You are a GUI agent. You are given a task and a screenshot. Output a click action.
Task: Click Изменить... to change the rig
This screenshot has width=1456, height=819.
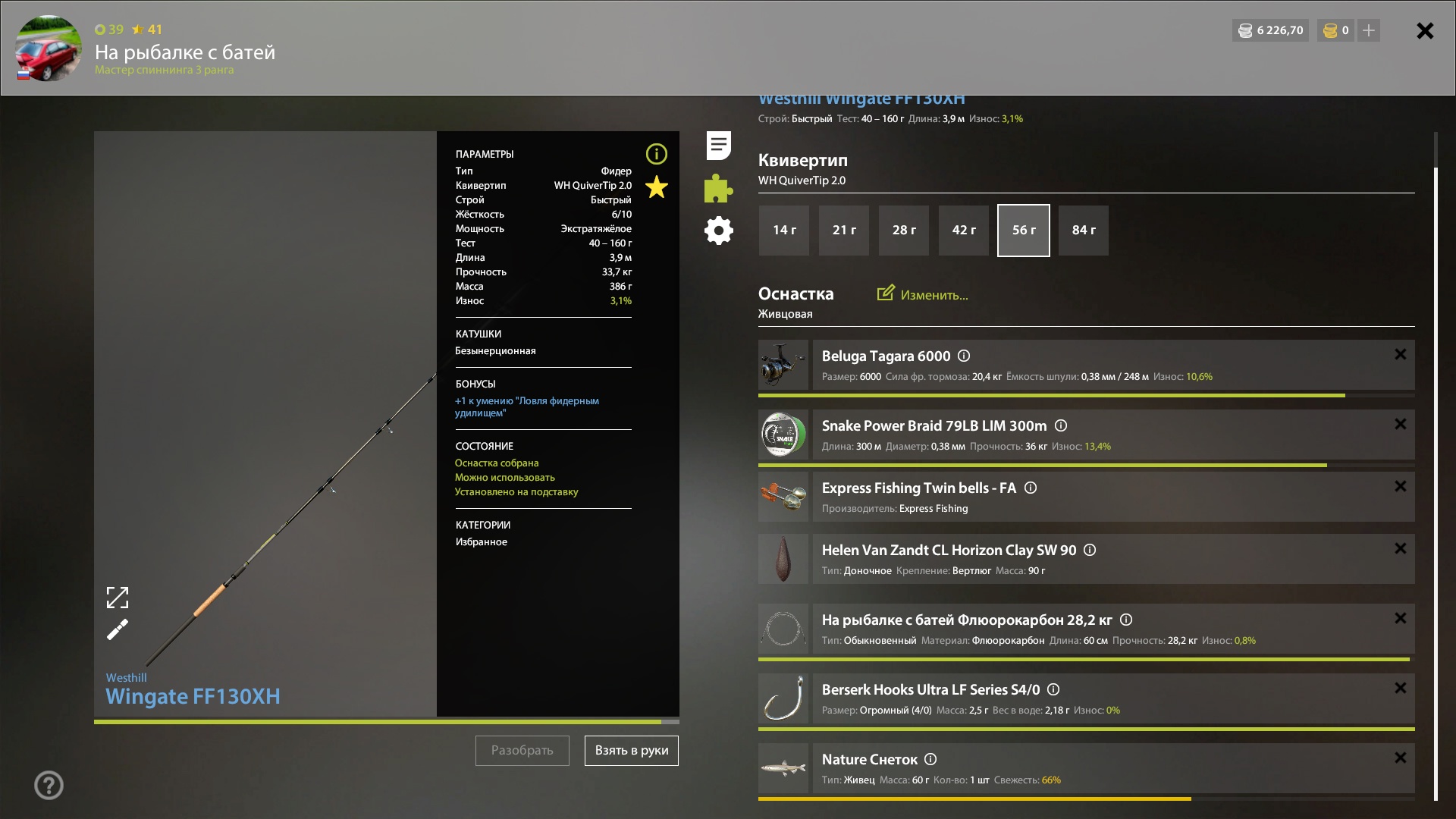tap(923, 294)
